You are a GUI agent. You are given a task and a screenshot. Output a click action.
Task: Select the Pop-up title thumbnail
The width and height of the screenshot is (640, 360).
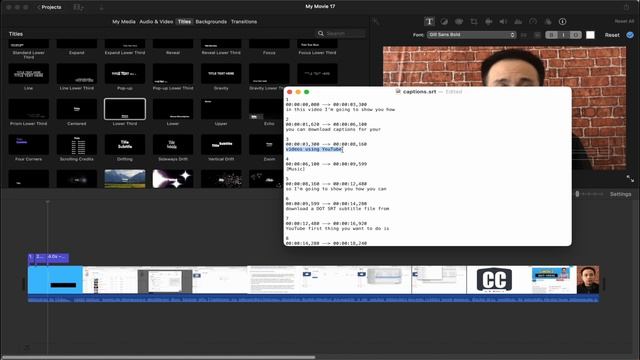(x=125, y=73)
